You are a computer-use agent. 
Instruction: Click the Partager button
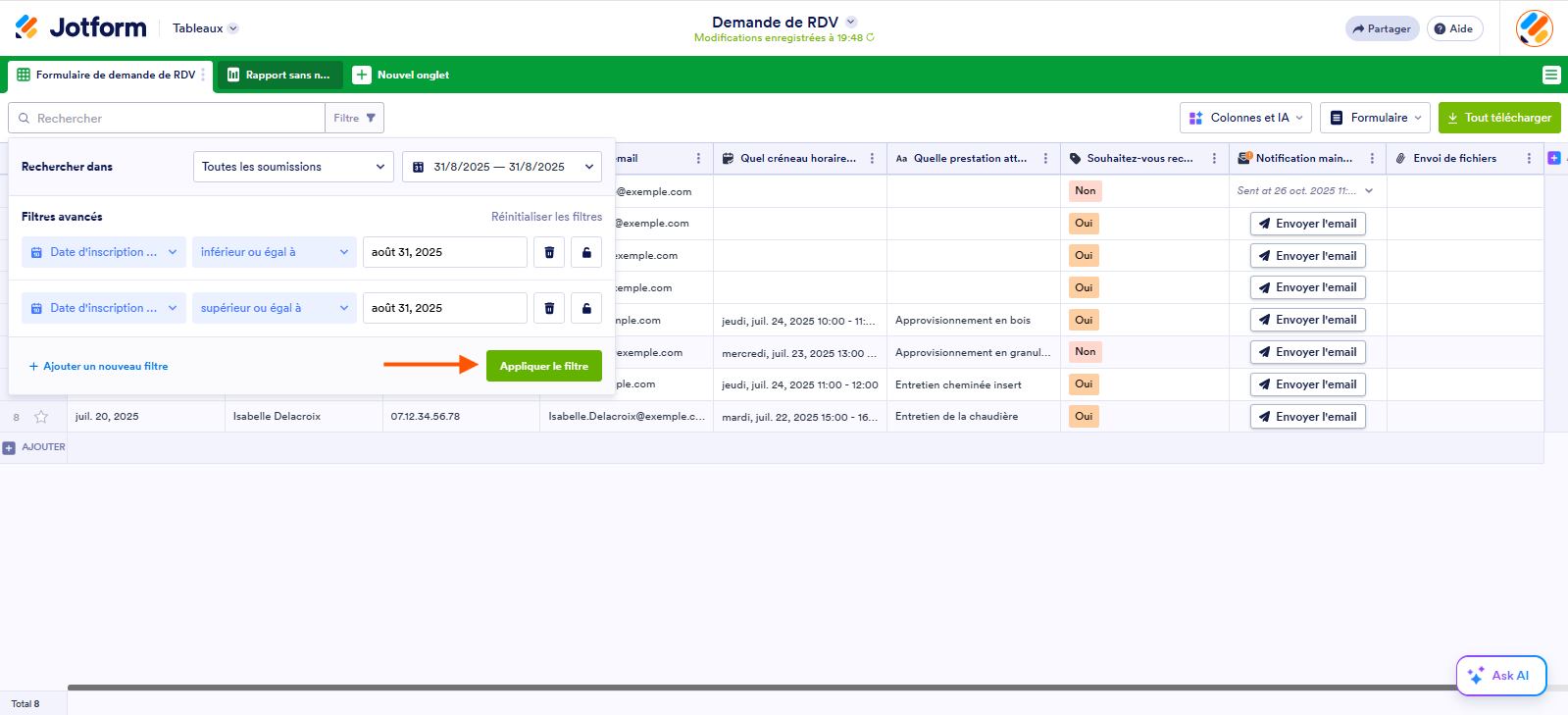(1382, 28)
